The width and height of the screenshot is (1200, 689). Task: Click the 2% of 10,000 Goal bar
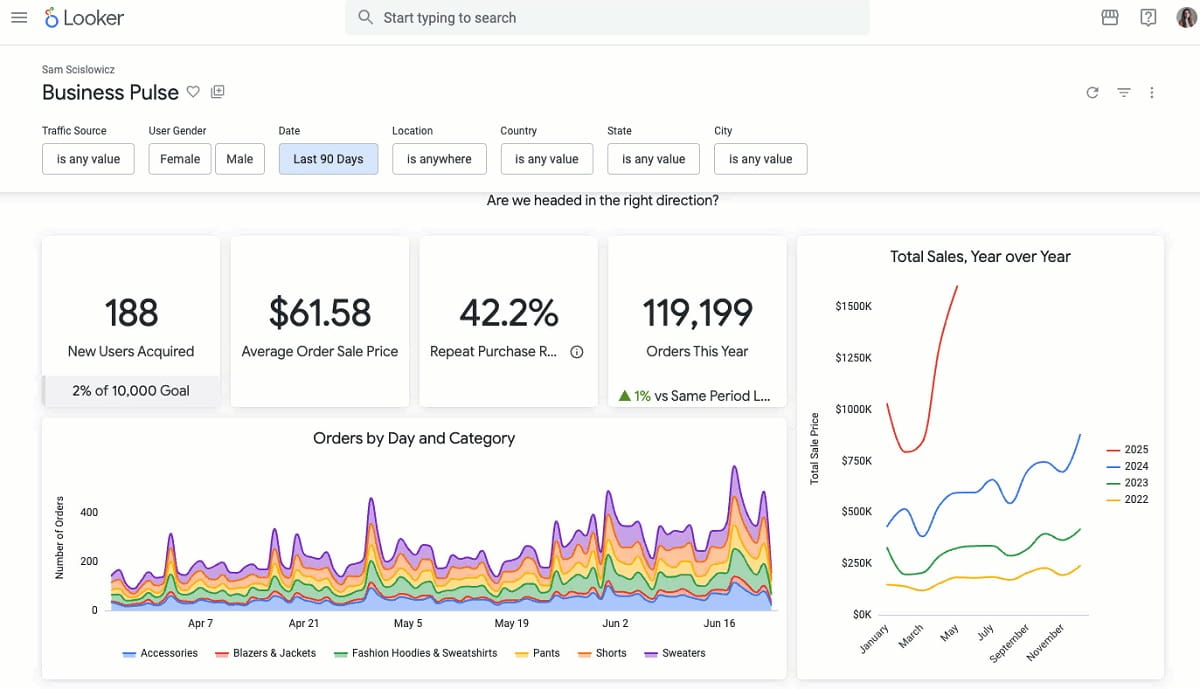(131, 391)
